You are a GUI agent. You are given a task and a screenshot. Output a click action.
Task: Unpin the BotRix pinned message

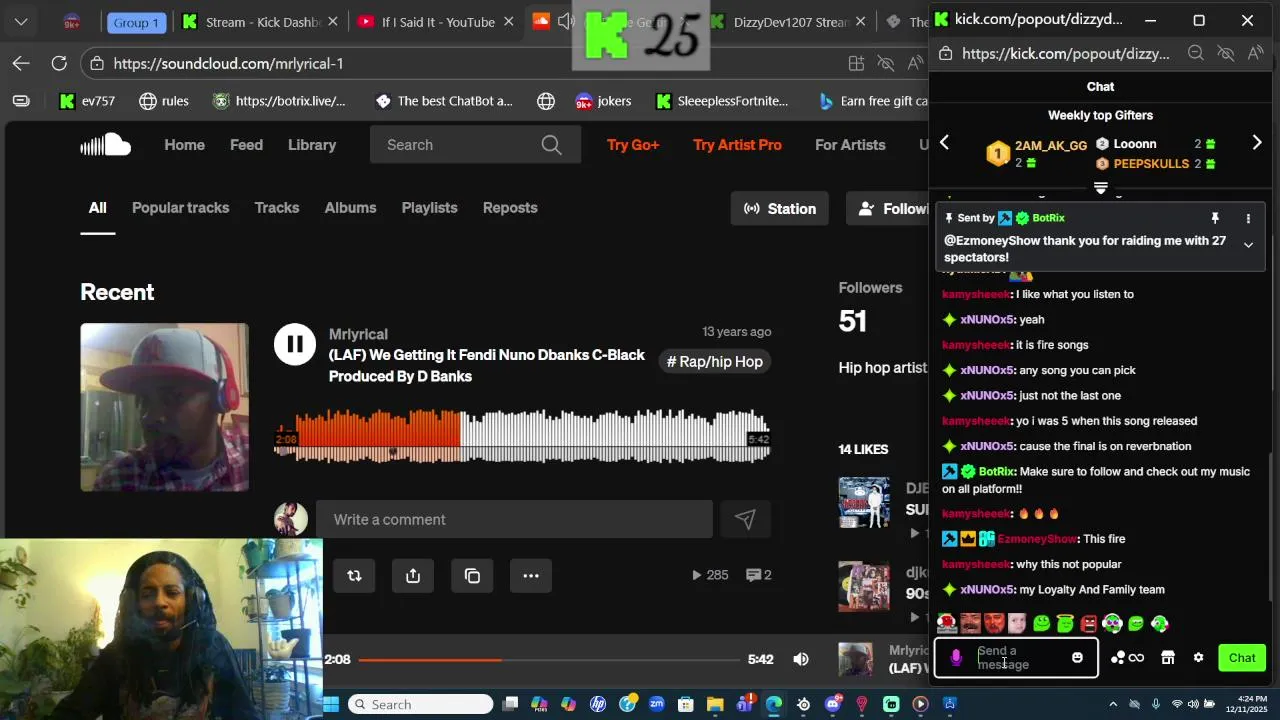1215,218
